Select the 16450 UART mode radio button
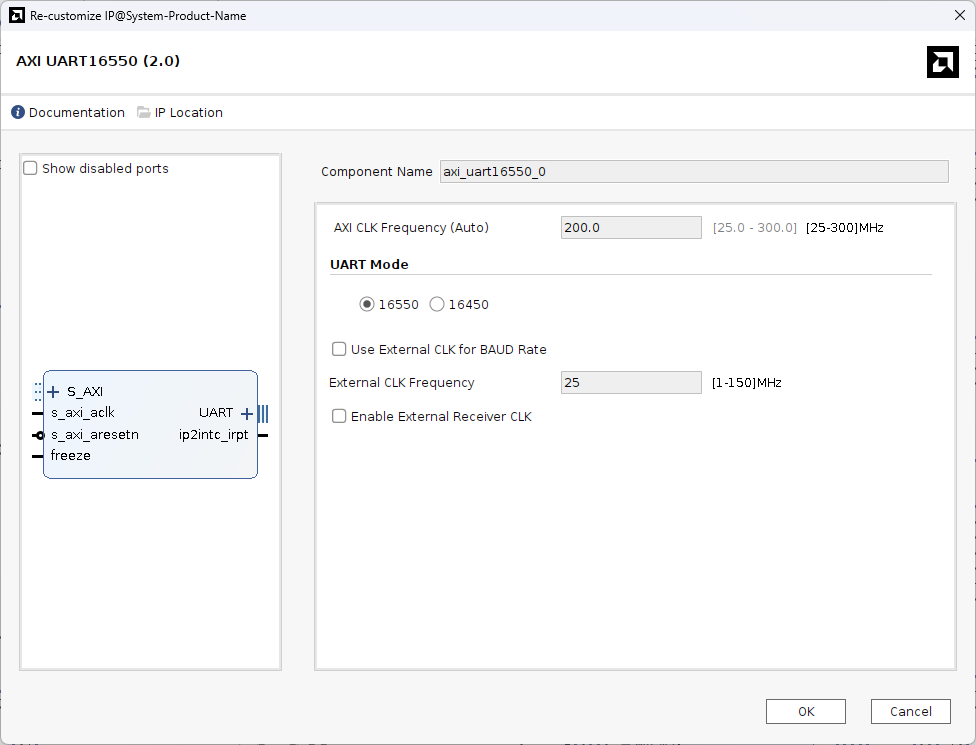 click(x=437, y=305)
